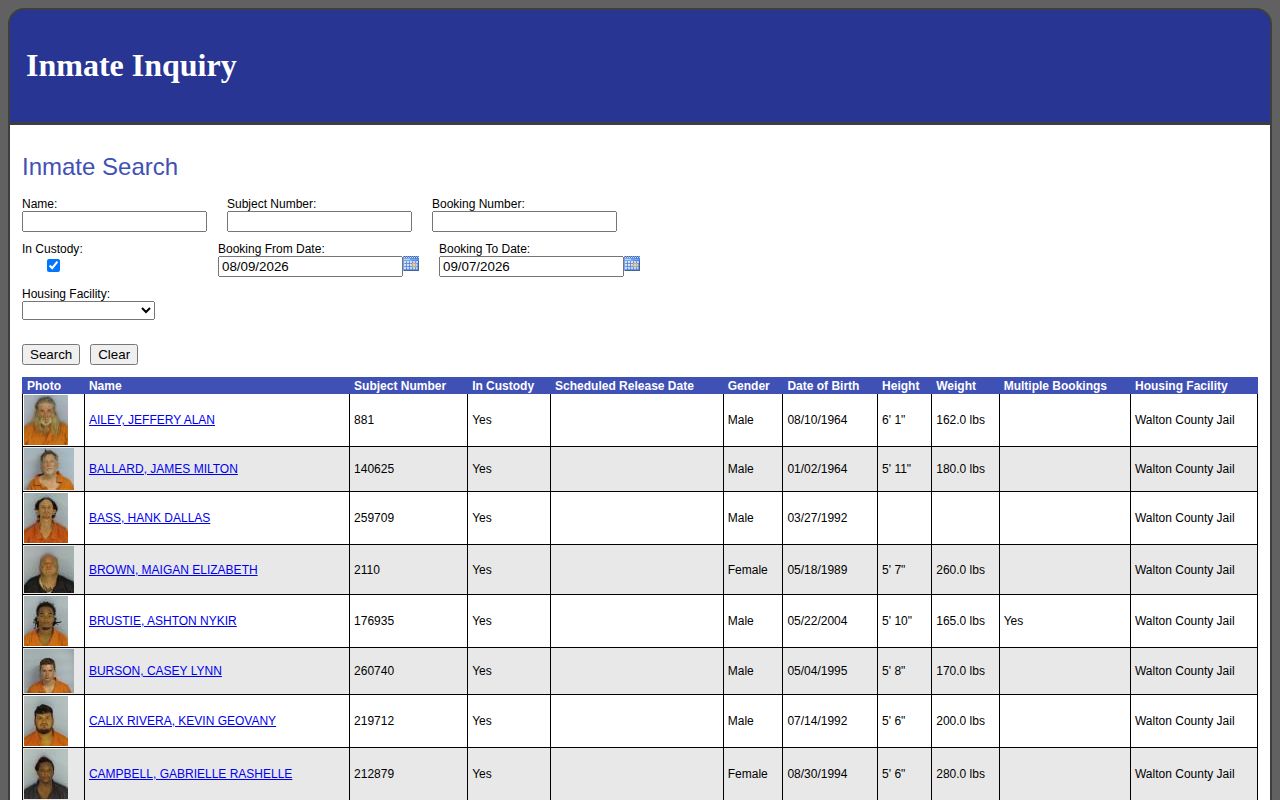Open BASS, HANK DALLAS record
The width and height of the screenshot is (1280, 800).
[x=150, y=518]
